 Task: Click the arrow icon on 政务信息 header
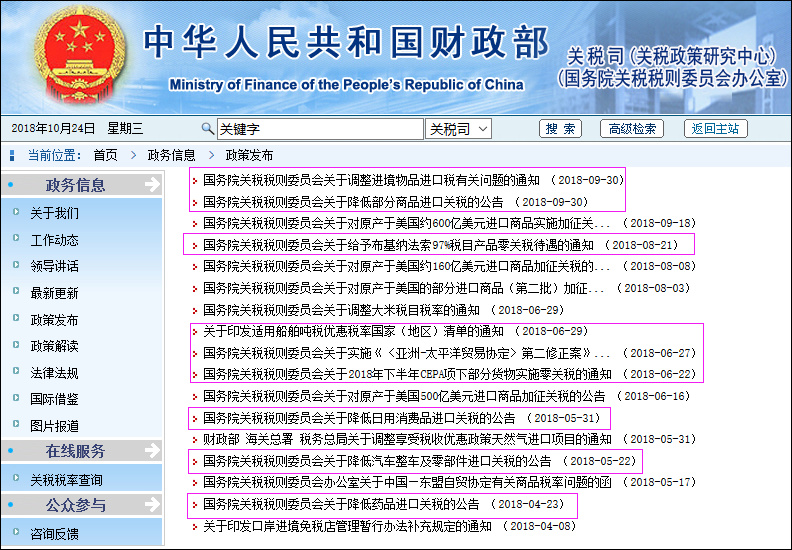point(152,184)
